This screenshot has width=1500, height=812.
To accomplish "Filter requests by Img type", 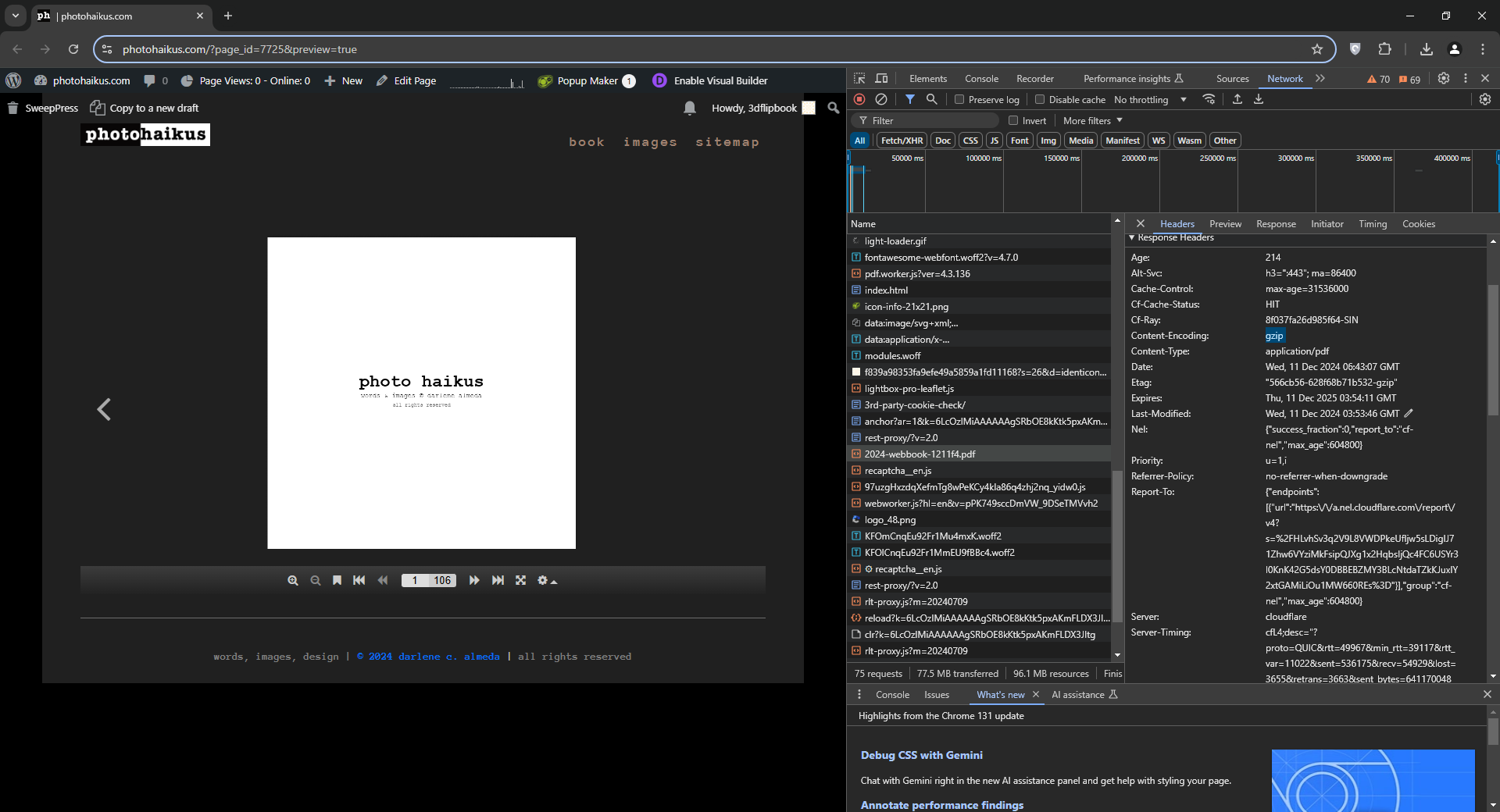I will (x=1048, y=141).
